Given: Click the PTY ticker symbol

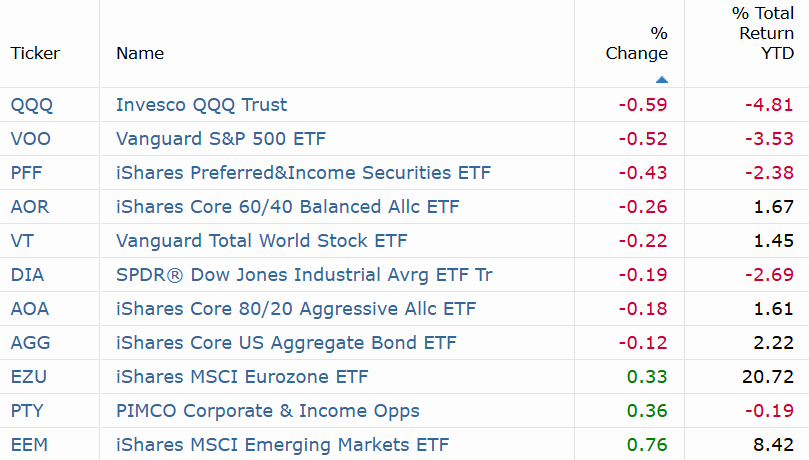Looking at the screenshot, I should click(x=27, y=411).
